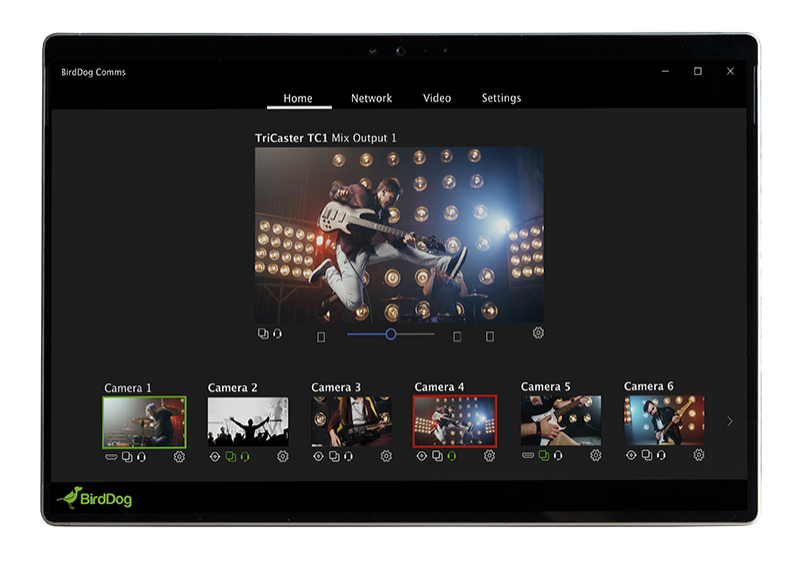
Task: Open Camera 2 gear settings
Action: pyautogui.click(x=283, y=456)
